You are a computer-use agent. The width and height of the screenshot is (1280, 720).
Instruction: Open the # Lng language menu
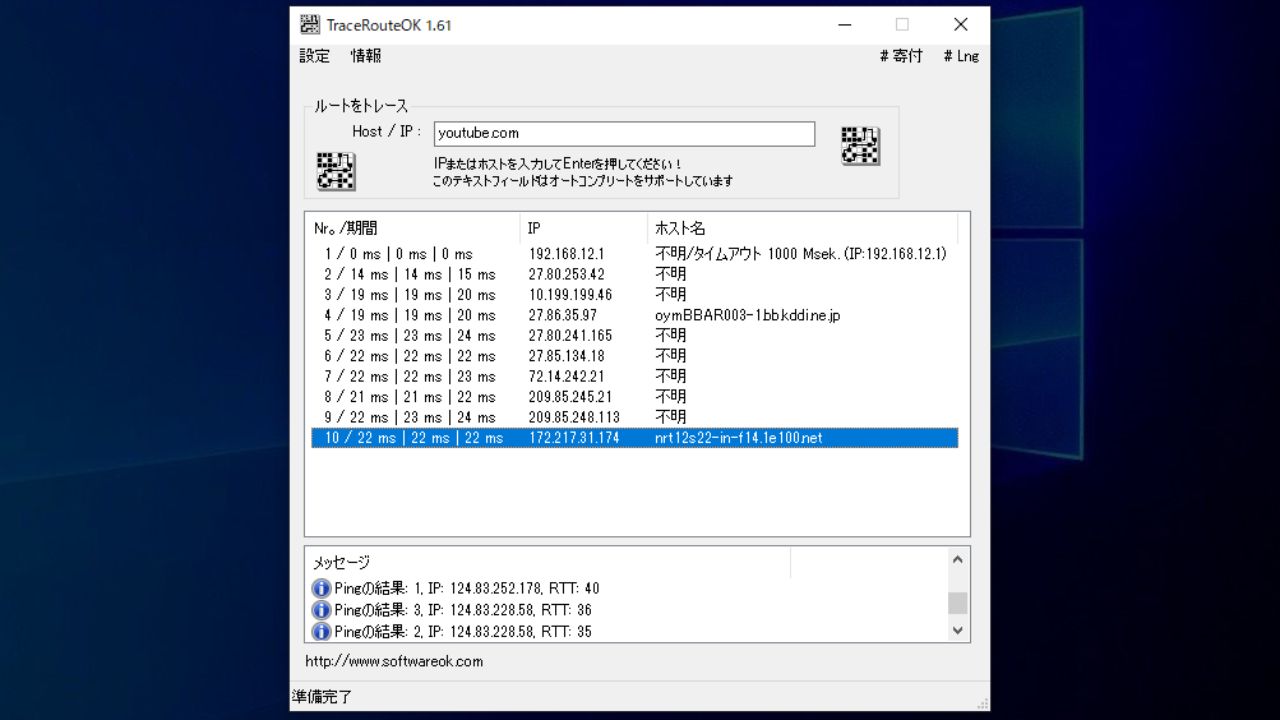pos(961,56)
